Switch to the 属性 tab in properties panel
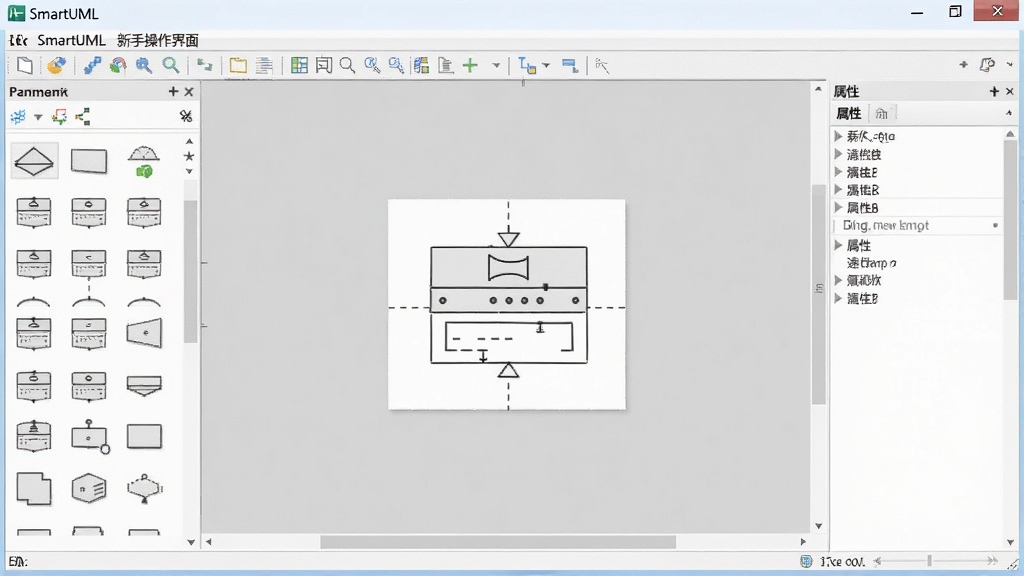1024x576 pixels. 848,114
